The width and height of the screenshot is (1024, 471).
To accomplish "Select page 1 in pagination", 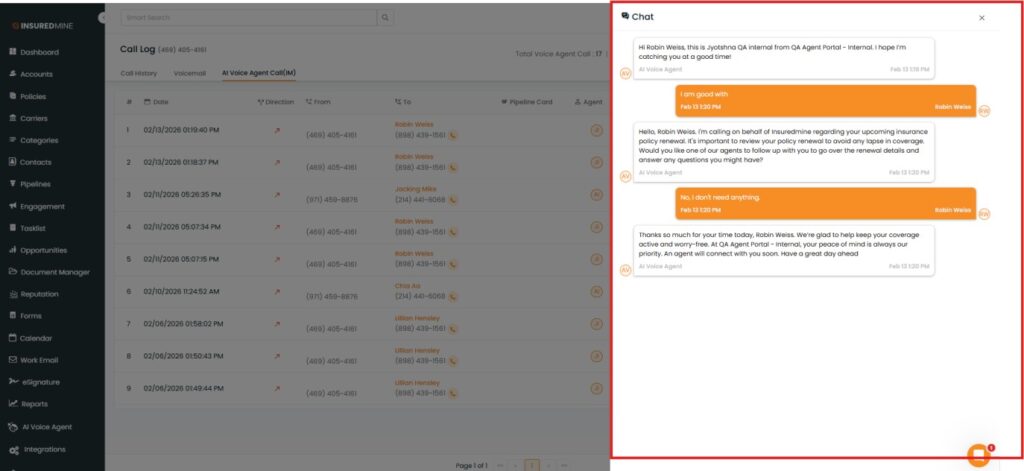I will coord(532,465).
